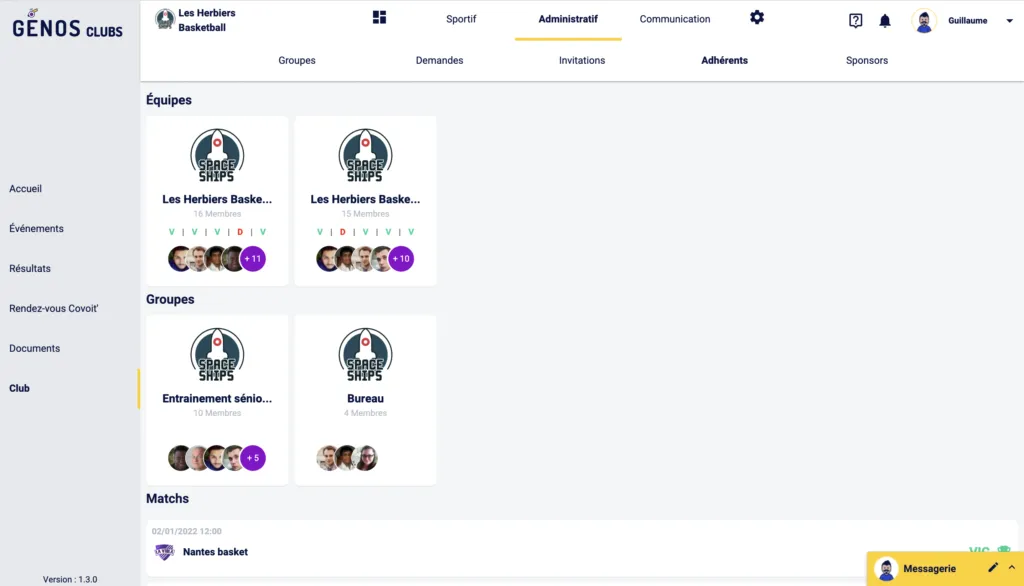Open the dashboard grid icon
Image resolution: width=1024 pixels, height=586 pixels.
point(379,18)
